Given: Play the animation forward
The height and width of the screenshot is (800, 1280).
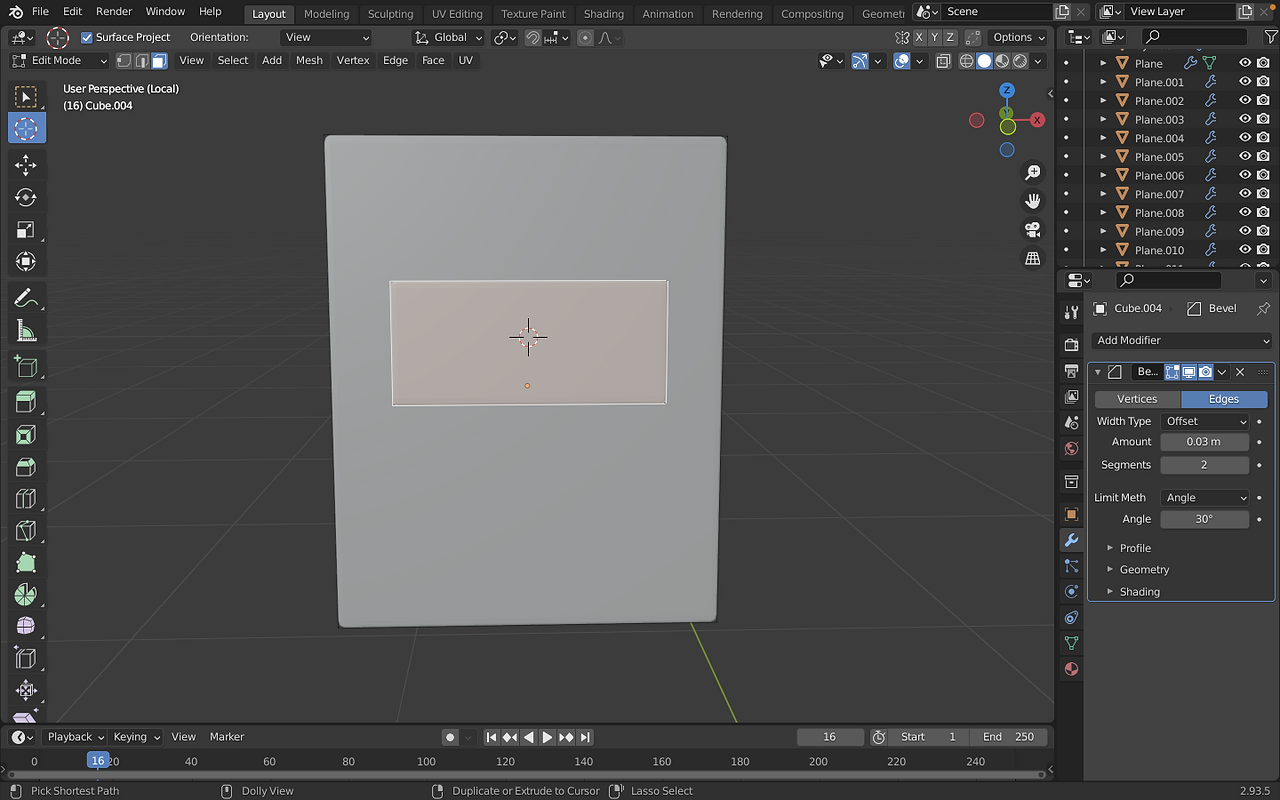Looking at the screenshot, I should [x=547, y=737].
